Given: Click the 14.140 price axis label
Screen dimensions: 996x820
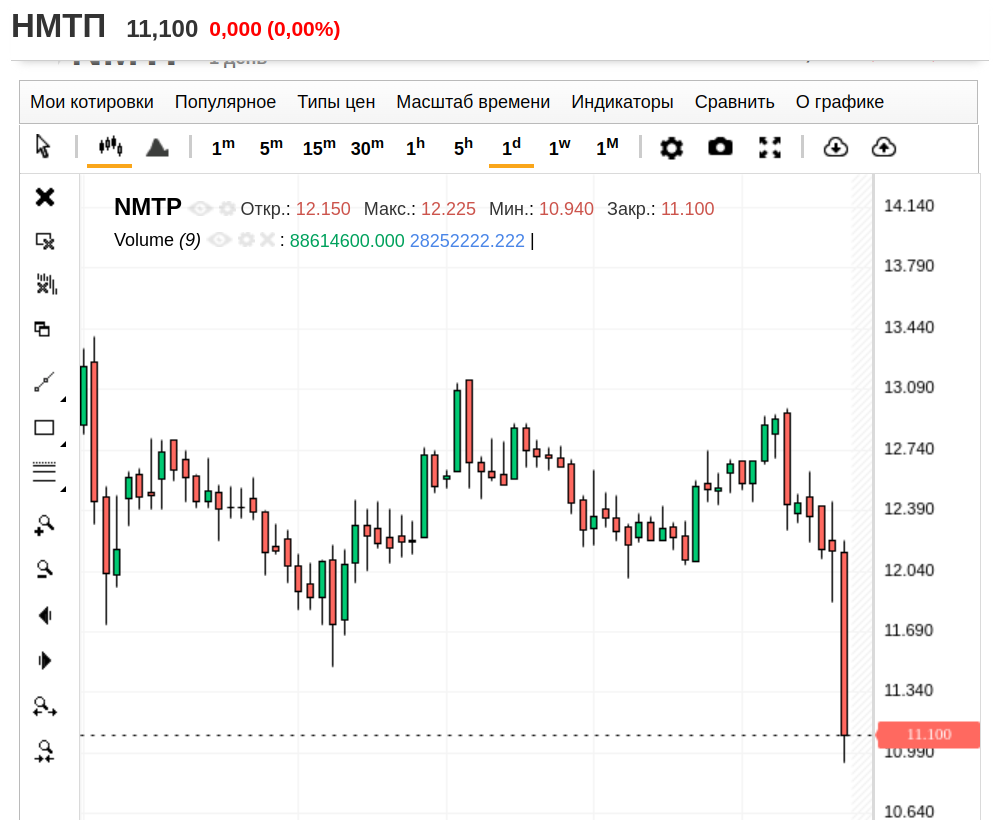Looking at the screenshot, I should pyautogui.click(x=909, y=206).
